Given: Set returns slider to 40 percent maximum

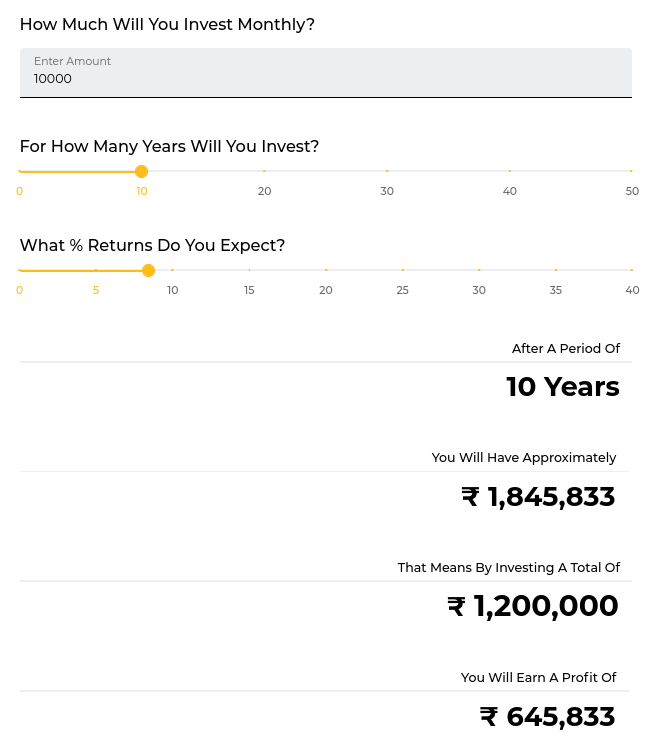Looking at the screenshot, I should (x=631, y=270).
